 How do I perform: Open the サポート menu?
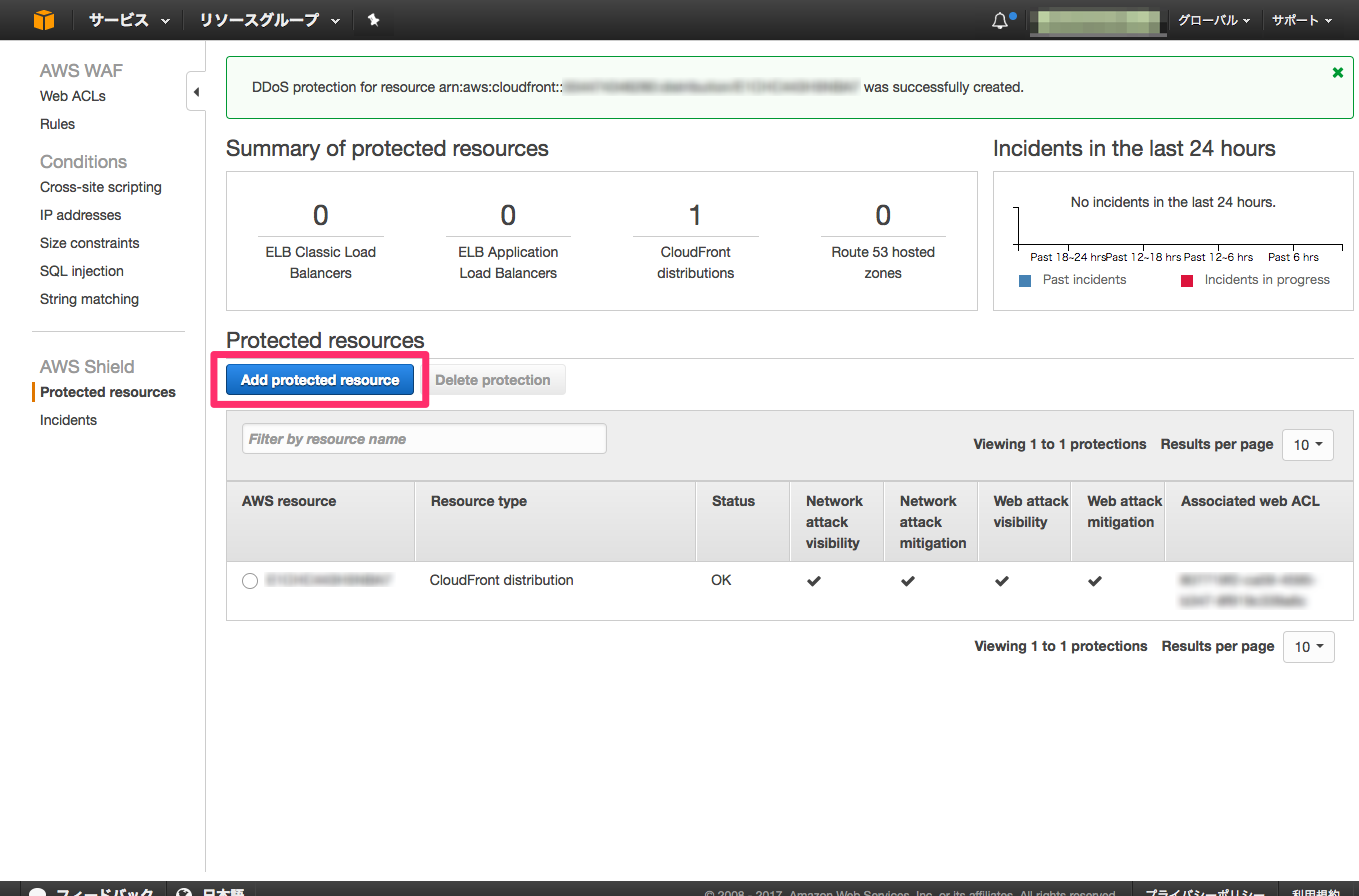pos(1301,20)
